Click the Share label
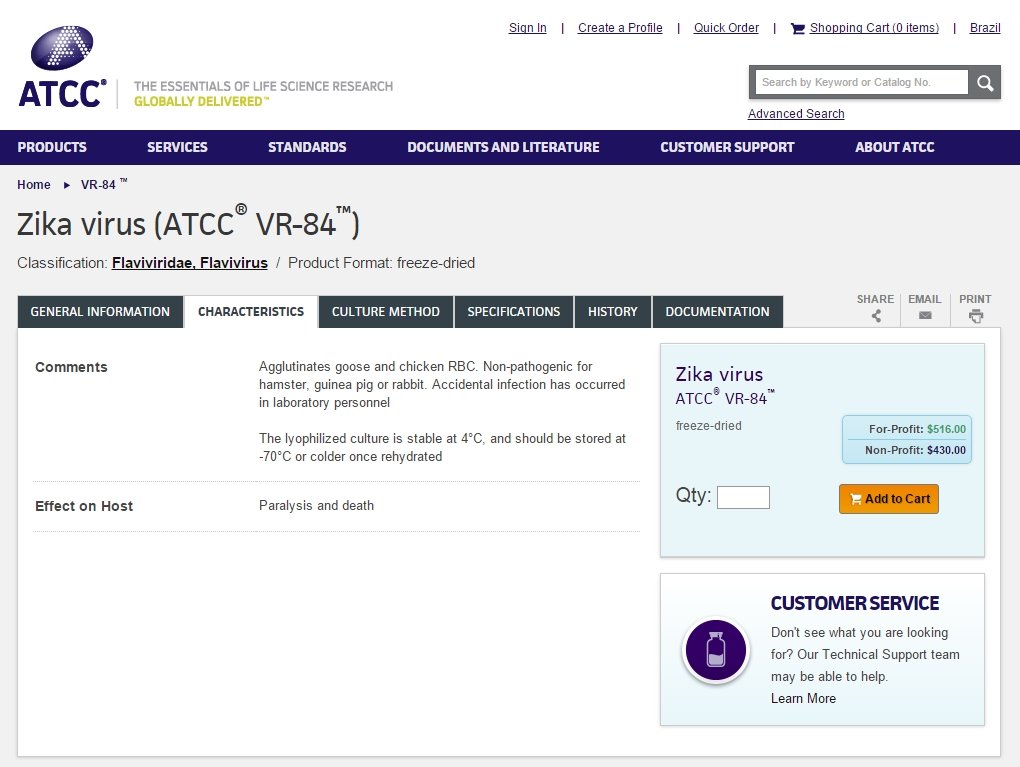 click(875, 299)
